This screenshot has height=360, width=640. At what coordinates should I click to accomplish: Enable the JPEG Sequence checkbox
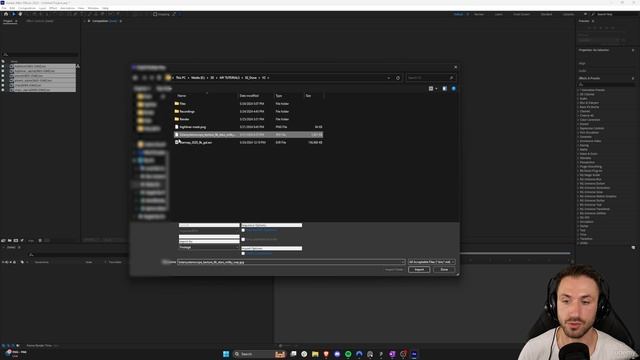(243, 230)
